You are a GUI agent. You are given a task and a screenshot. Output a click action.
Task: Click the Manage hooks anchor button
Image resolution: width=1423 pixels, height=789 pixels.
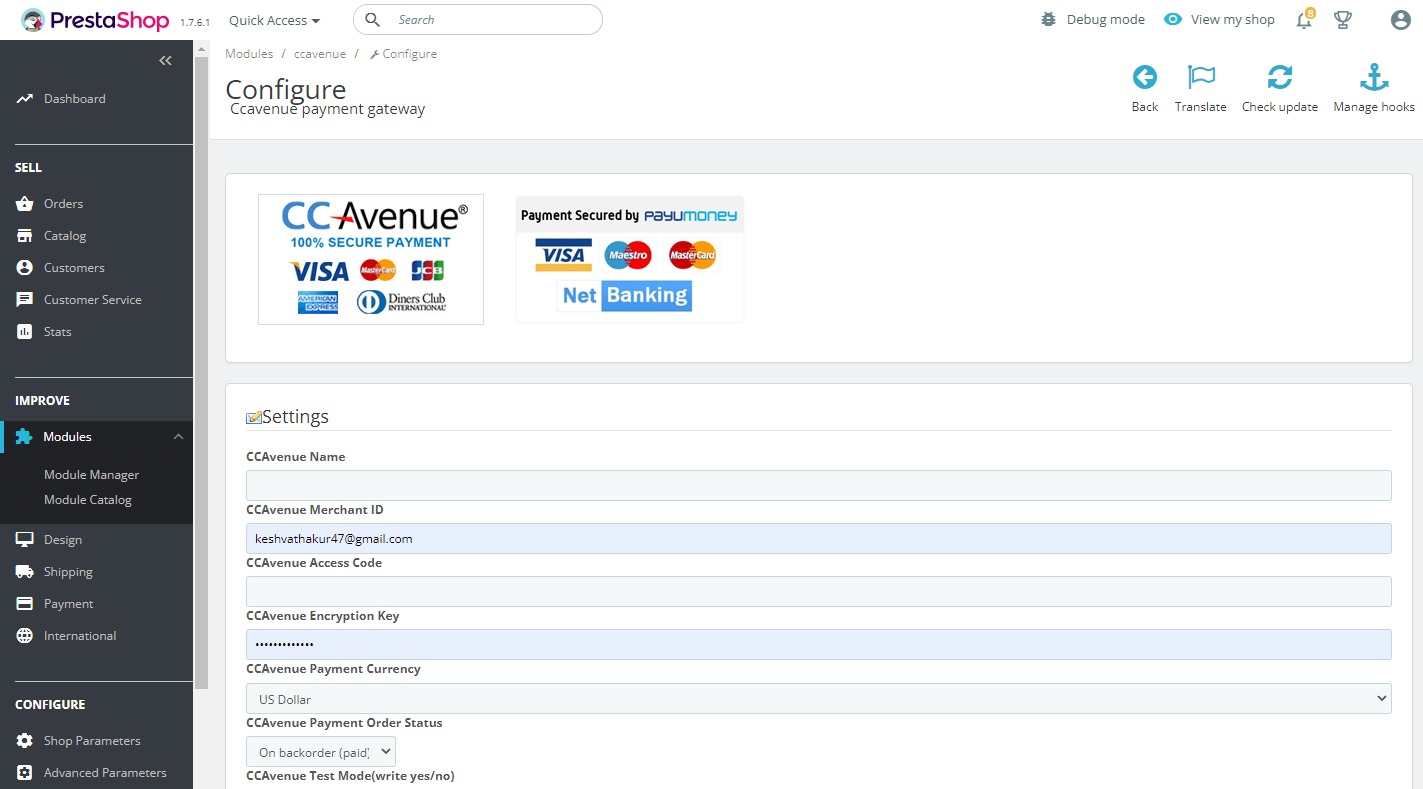click(x=1374, y=88)
